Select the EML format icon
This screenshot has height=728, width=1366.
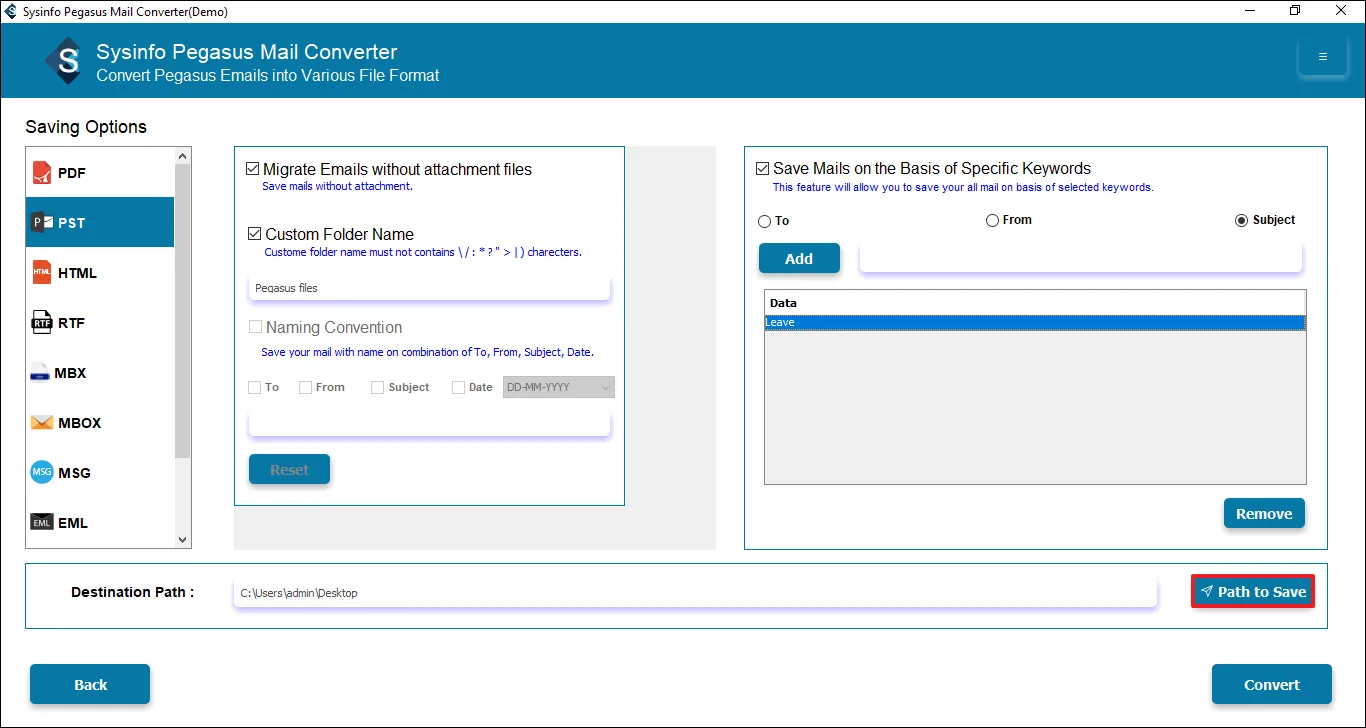(x=42, y=523)
